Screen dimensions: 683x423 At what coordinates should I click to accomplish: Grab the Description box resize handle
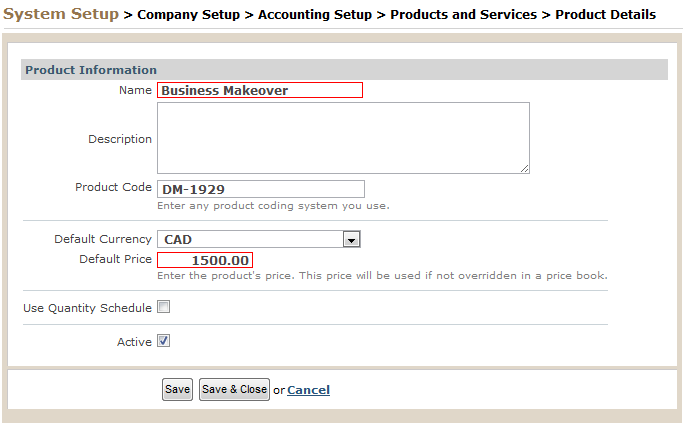524,169
